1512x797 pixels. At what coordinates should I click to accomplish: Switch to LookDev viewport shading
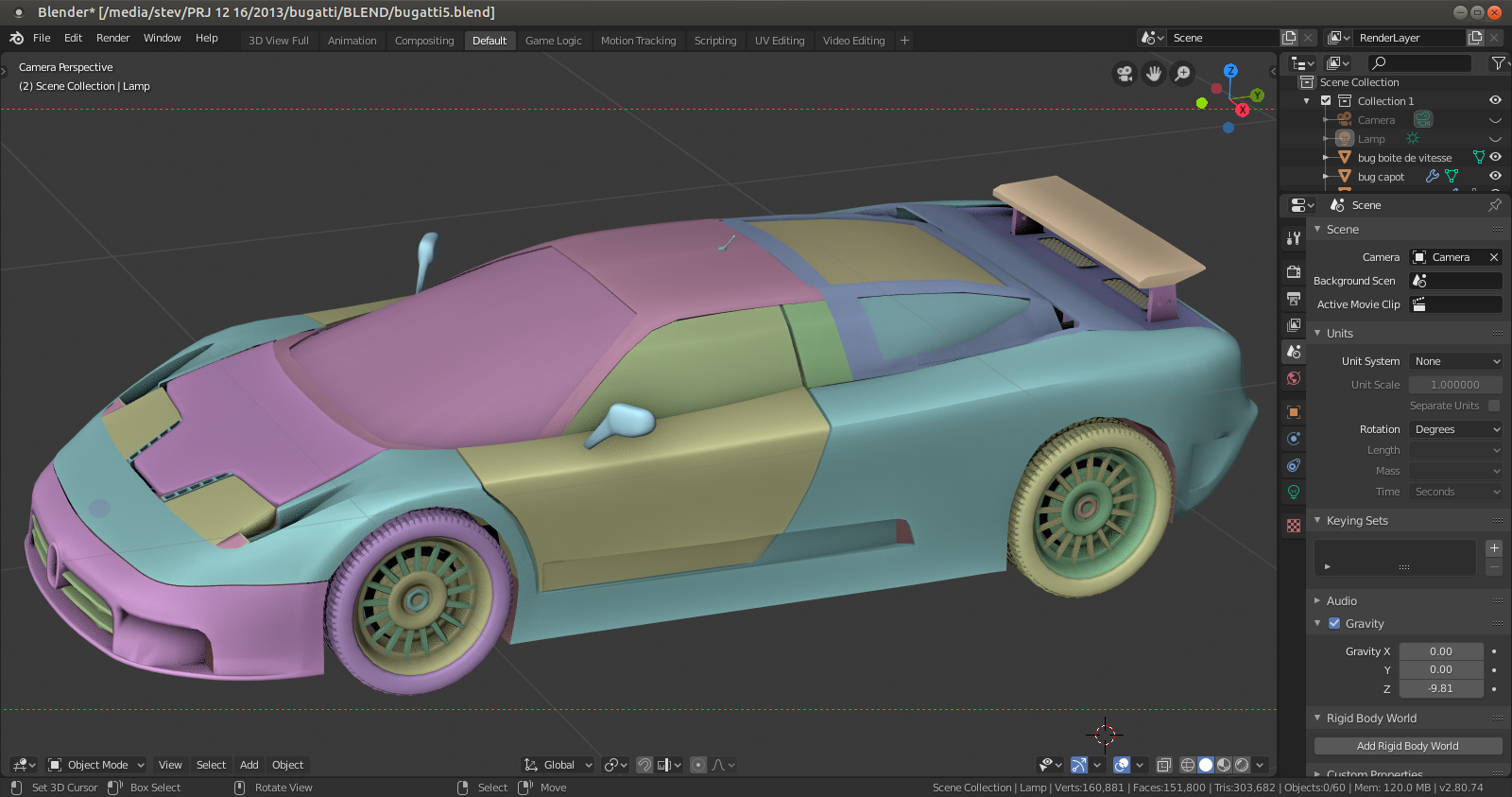point(1224,765)
